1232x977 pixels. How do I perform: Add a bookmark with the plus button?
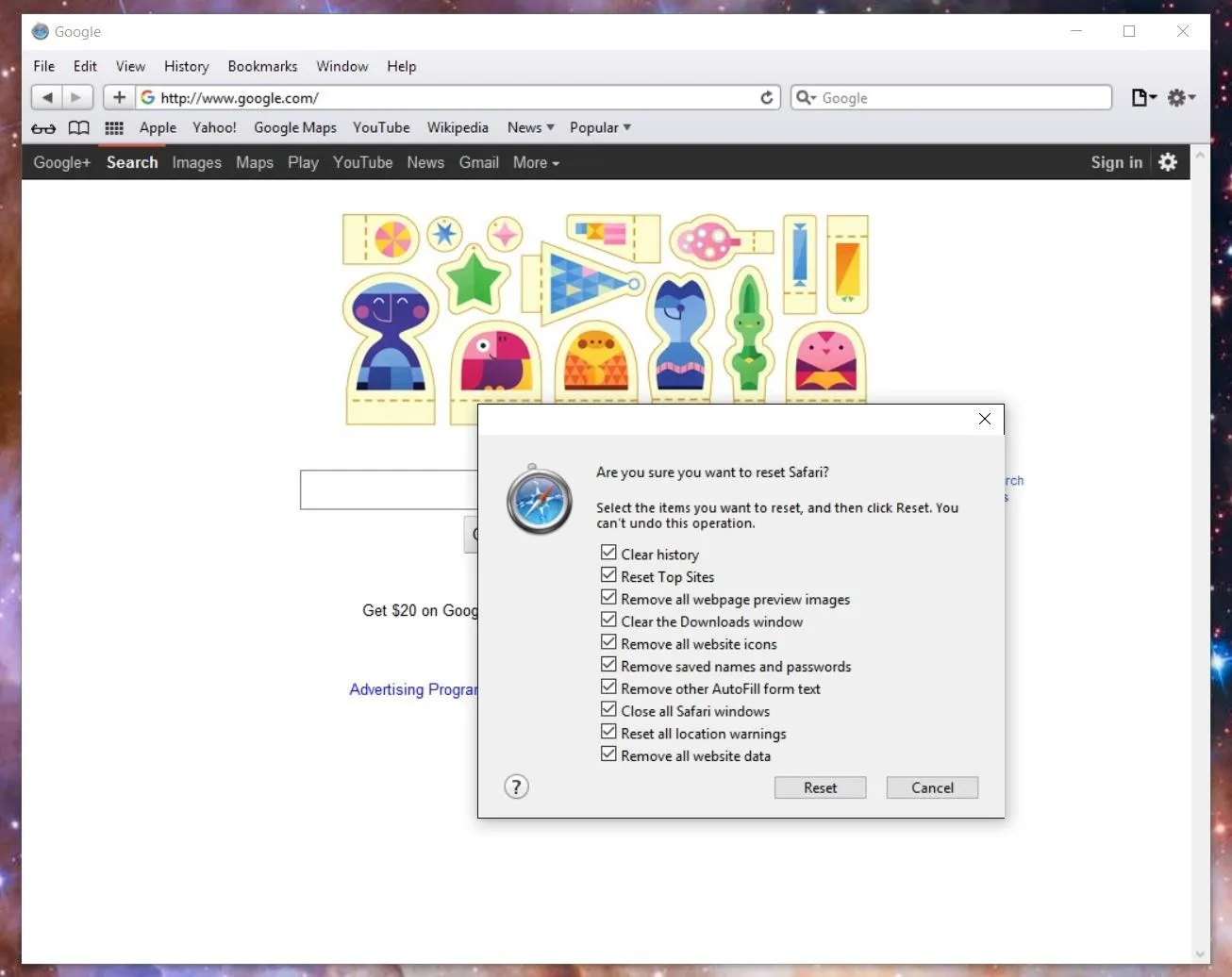119,97
